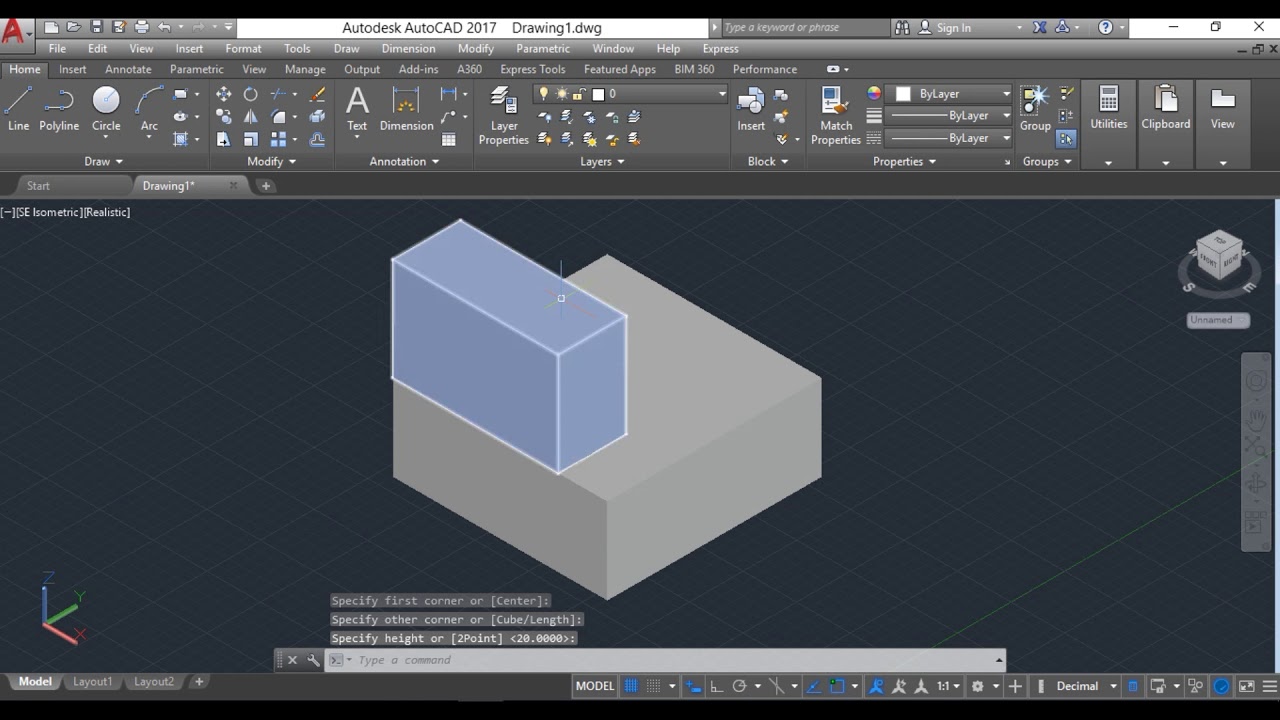1280x720 pixels.
Task: Toggle 2D object snap in status bar
Action: pos(838,686)
